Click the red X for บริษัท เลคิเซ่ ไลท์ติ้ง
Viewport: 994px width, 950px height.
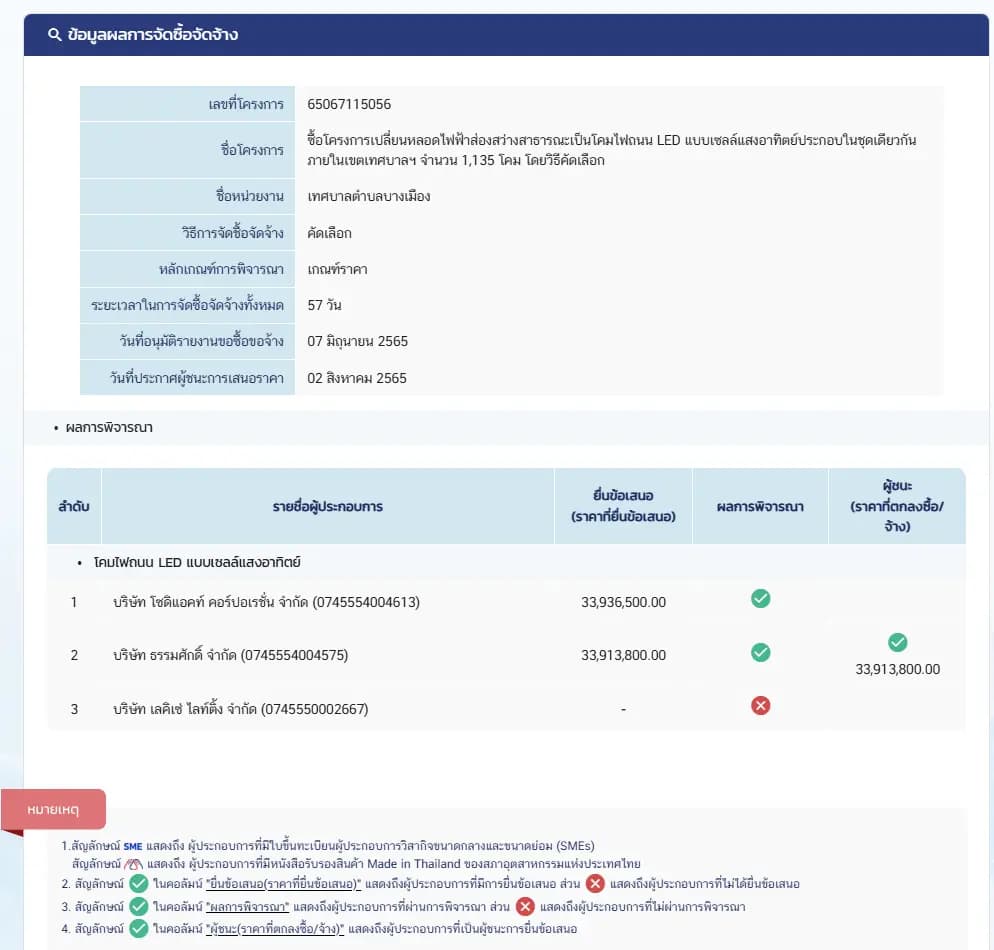(760, 706)
